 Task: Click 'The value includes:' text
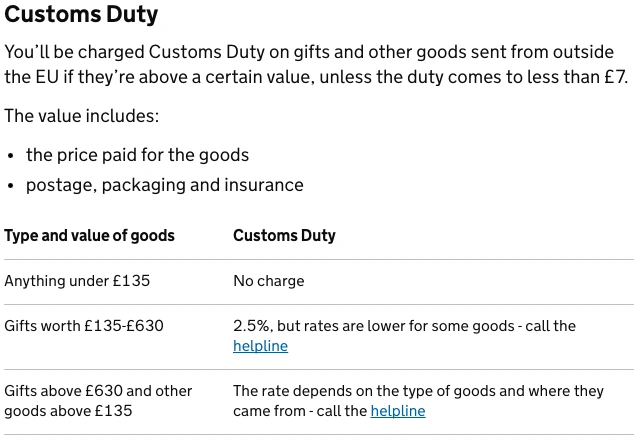(x=81, y=116)
